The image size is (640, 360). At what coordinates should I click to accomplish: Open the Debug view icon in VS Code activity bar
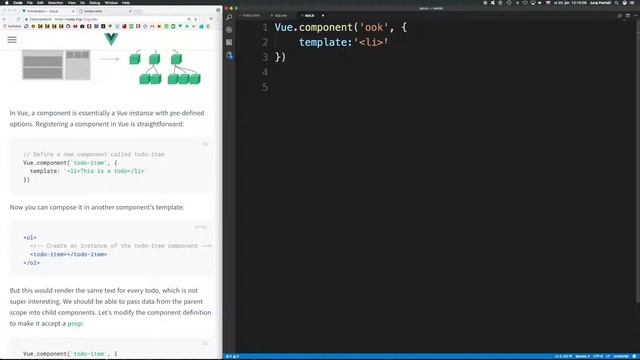229,30
